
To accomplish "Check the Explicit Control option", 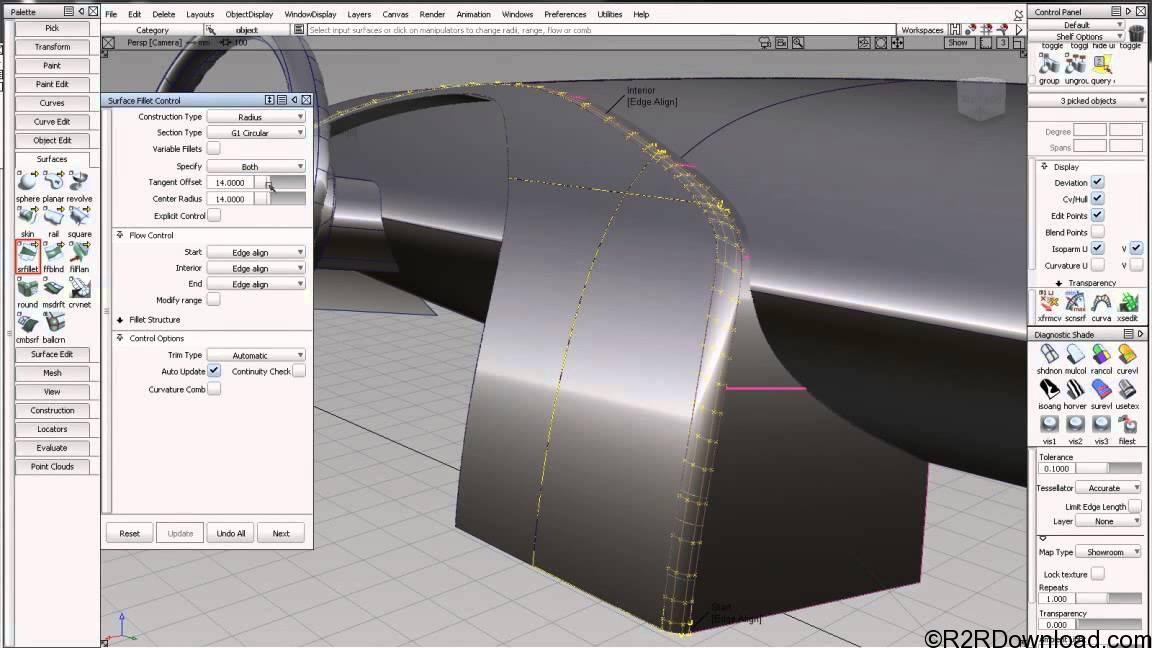I will coord(214,215).
